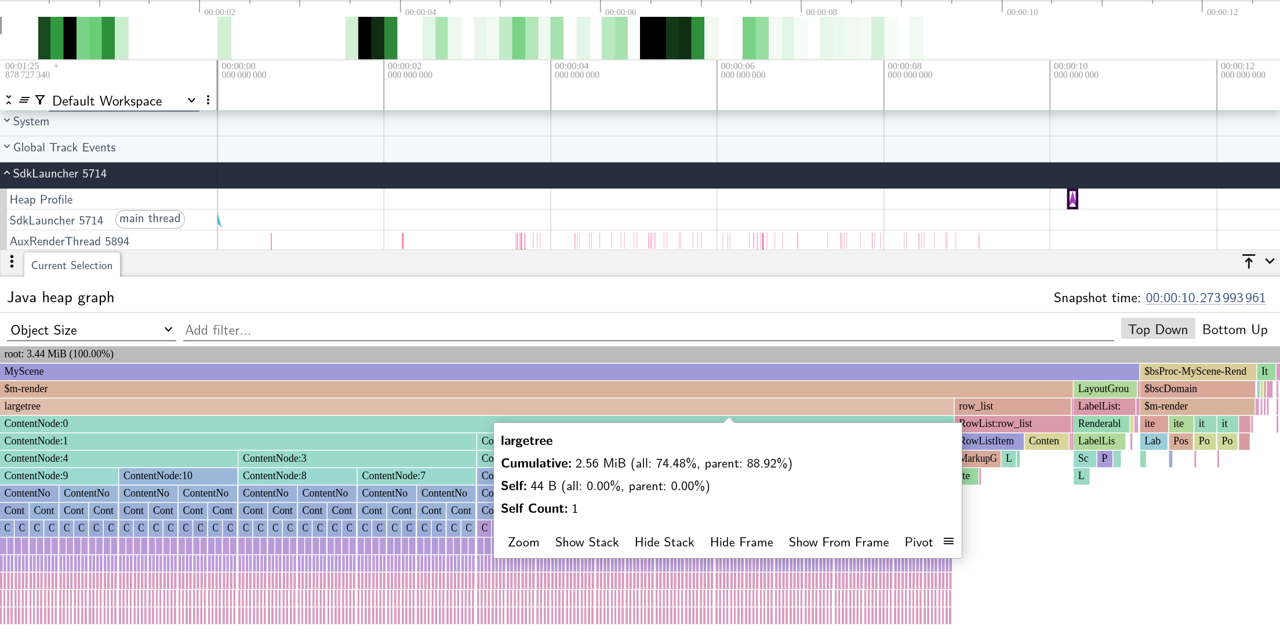Screen dimensions: 1280x641
Task: Open the hamburger menu in the largetree tooltip
Action: [948, 541]
